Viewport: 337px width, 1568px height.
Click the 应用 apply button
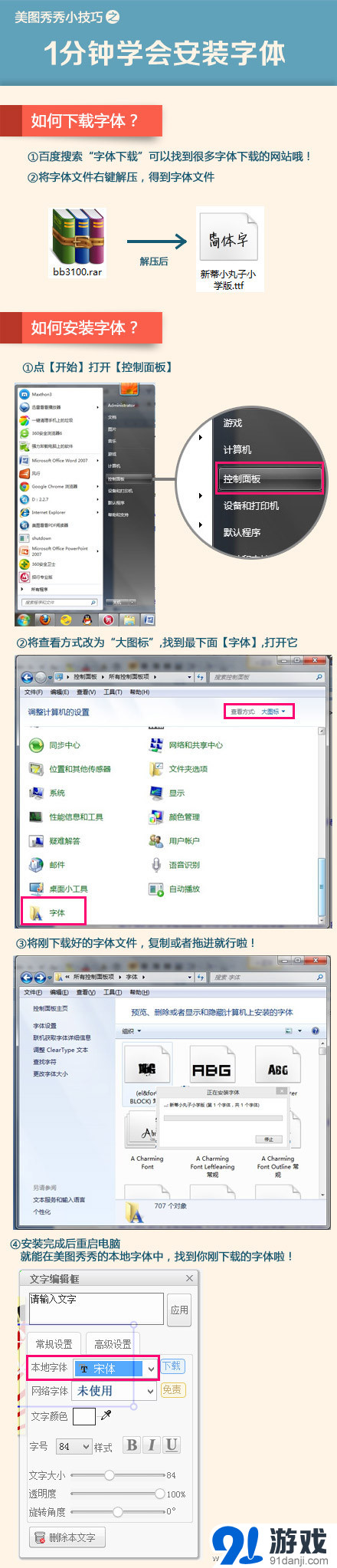click(x=180, y=1310)
